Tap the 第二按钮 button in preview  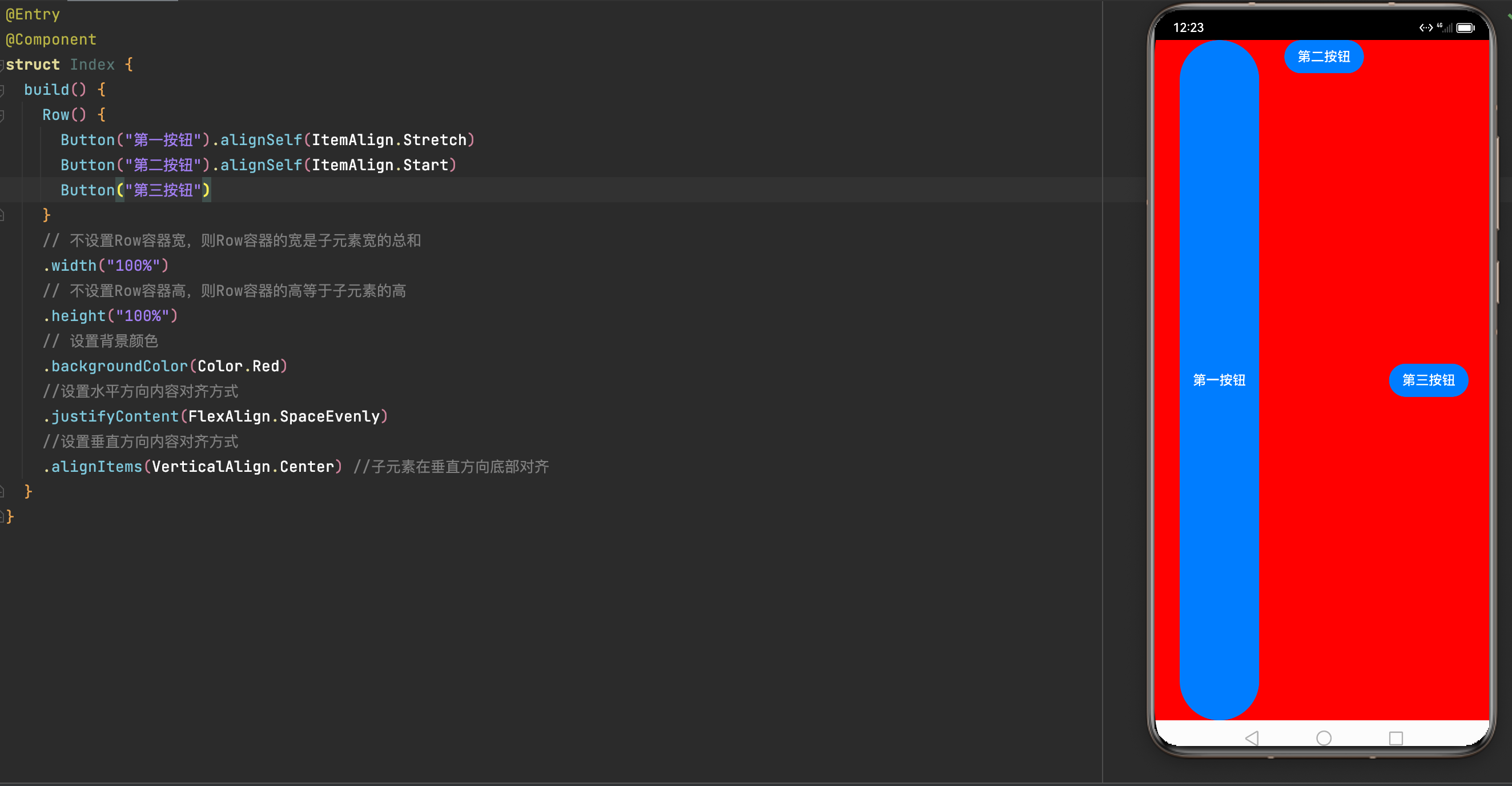click(x=1324, y=57)
